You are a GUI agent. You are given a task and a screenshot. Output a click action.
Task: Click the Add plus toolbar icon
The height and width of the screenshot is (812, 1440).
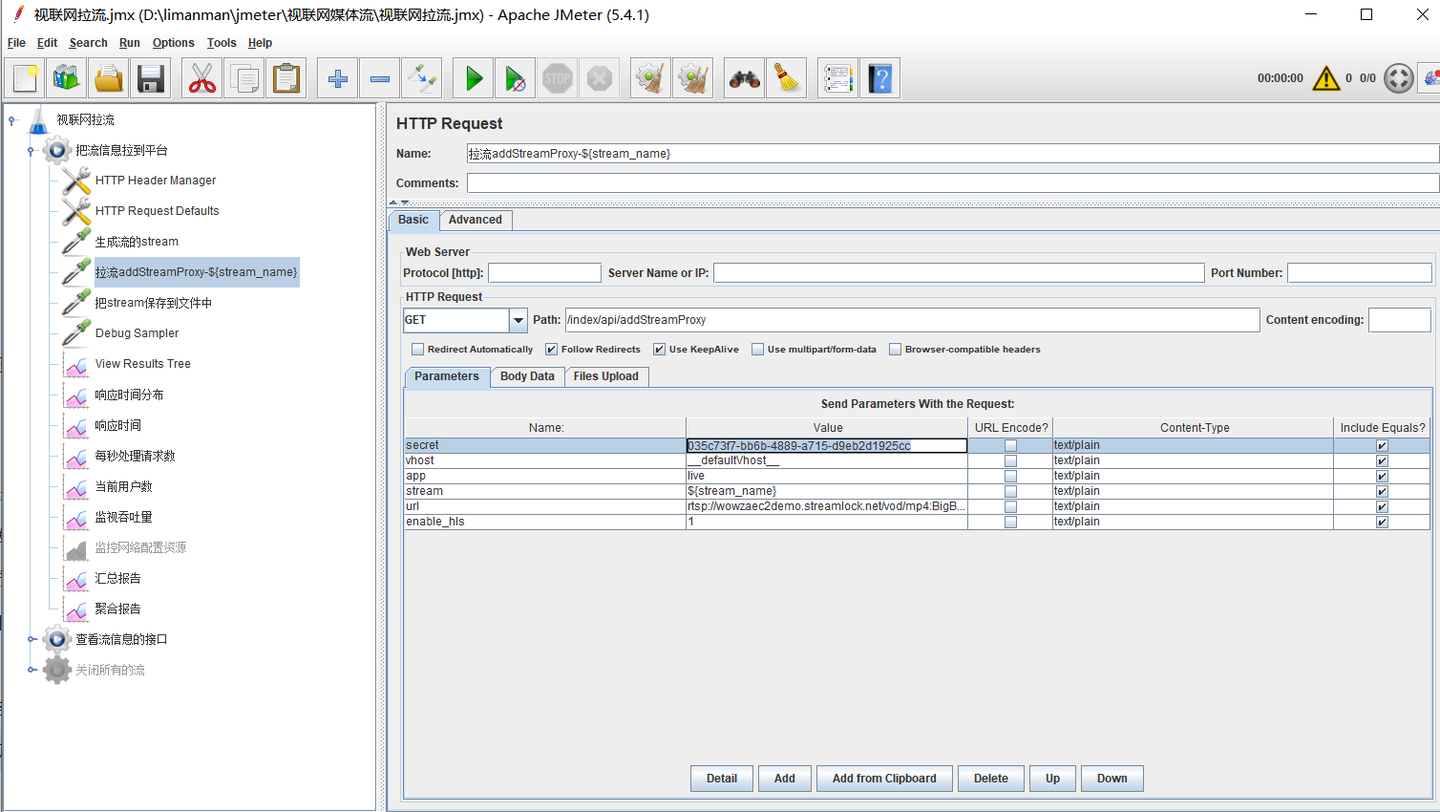point(338,78)
